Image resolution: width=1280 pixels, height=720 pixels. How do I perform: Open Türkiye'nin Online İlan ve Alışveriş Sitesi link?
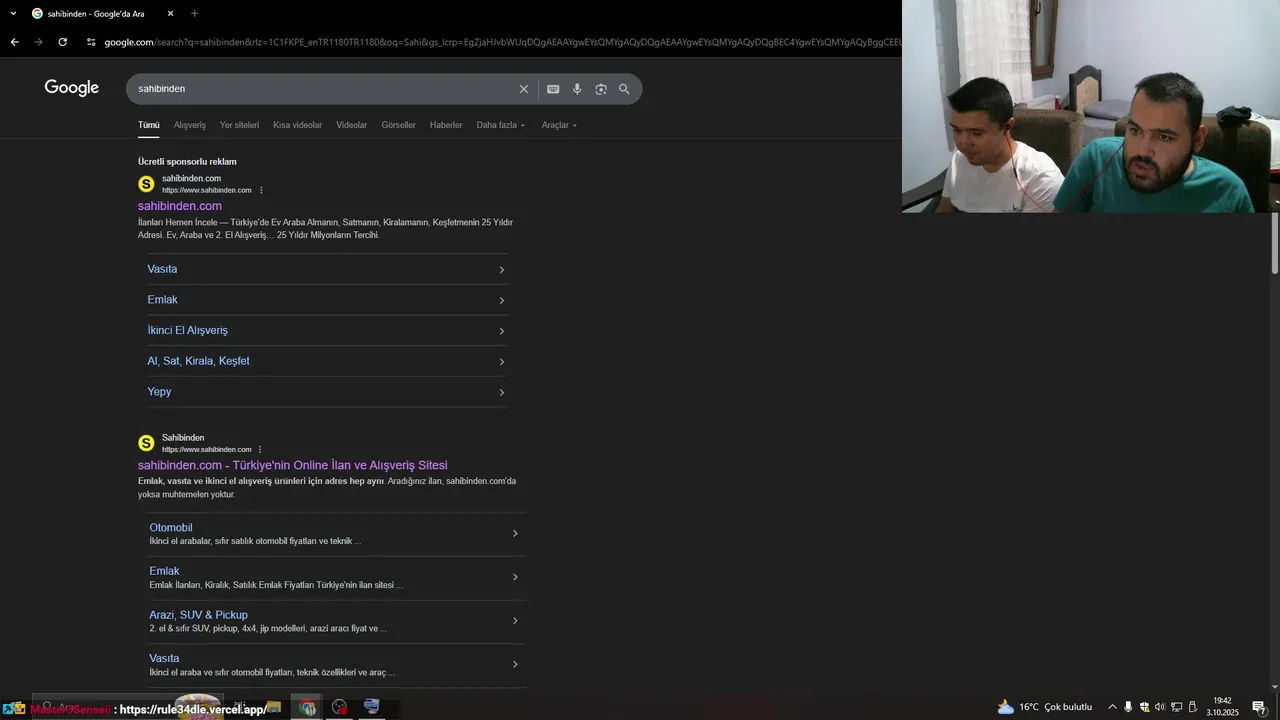coord(292,465)
